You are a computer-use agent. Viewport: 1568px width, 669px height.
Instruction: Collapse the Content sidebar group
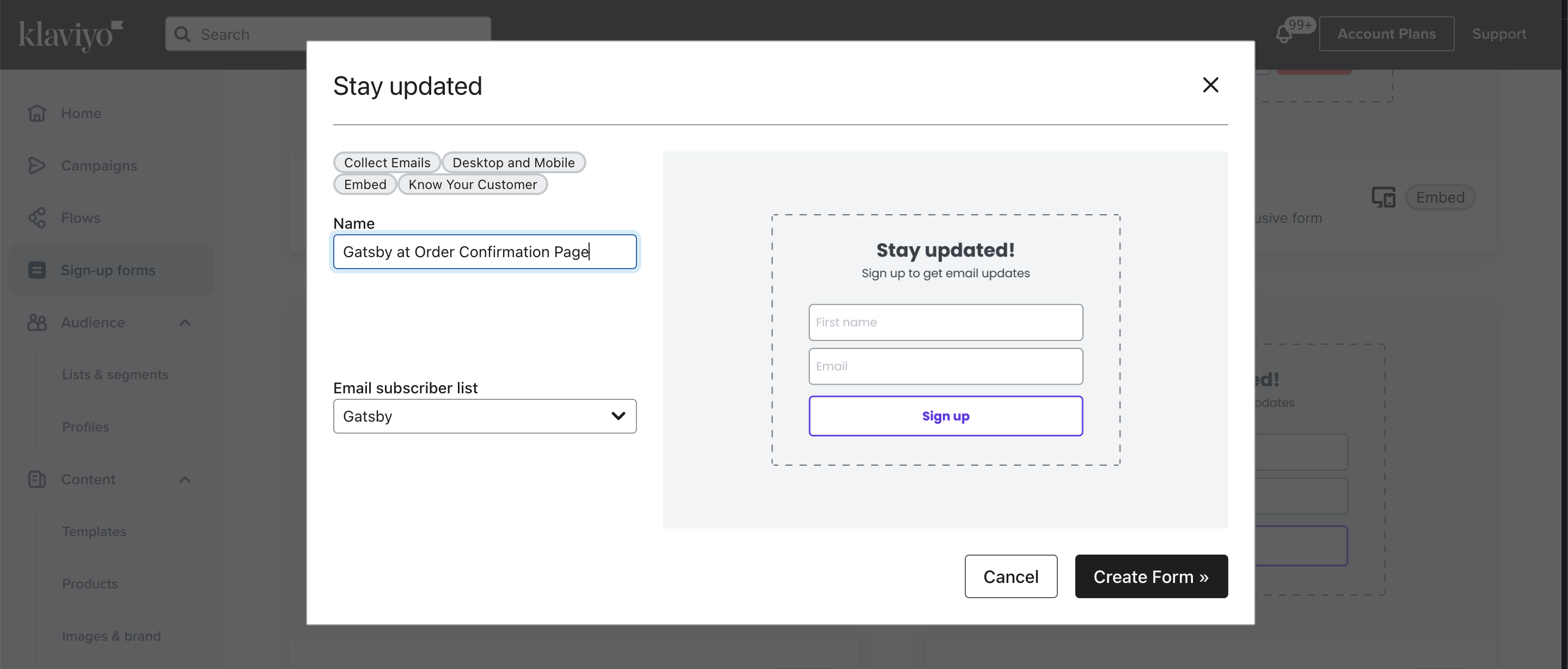[x=185, y=479]
